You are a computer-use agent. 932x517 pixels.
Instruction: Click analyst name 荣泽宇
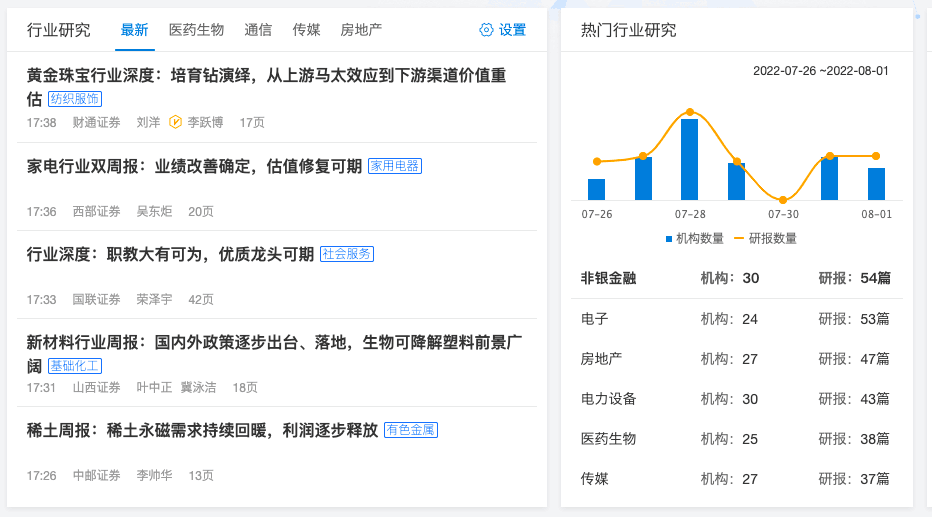click(155, 300)
